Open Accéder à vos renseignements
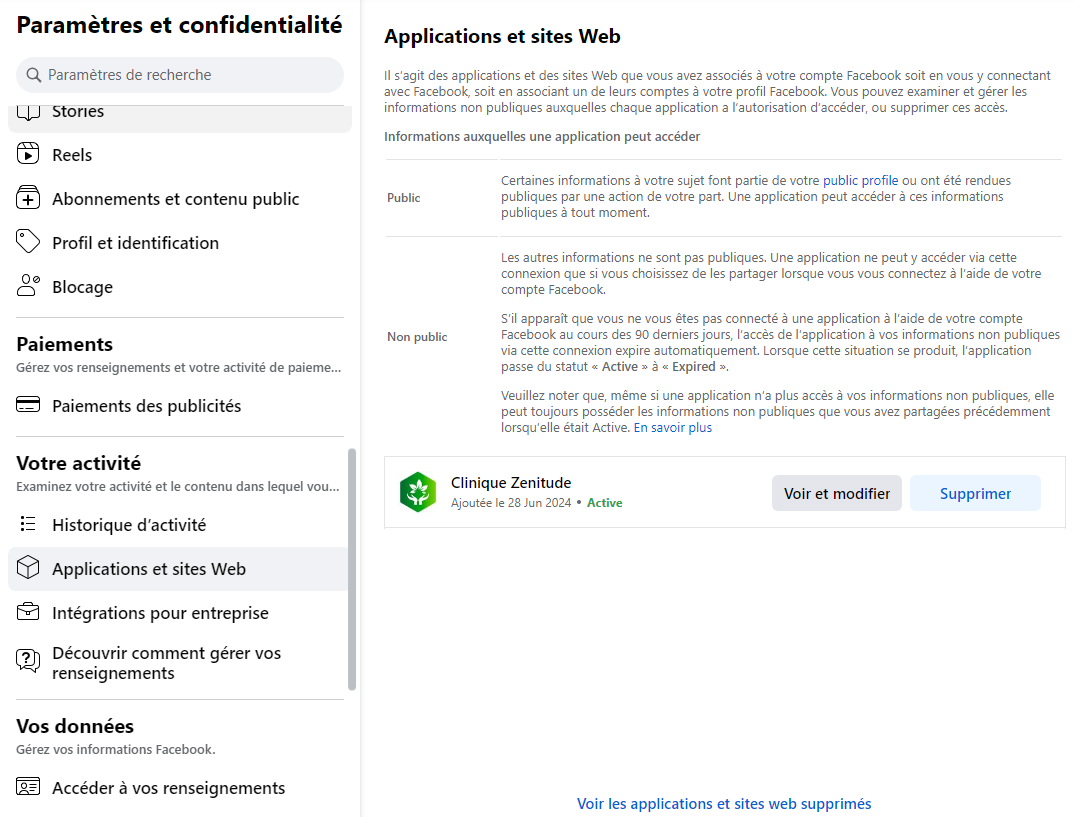The image size is (1075, 817). tap(168, 788)
